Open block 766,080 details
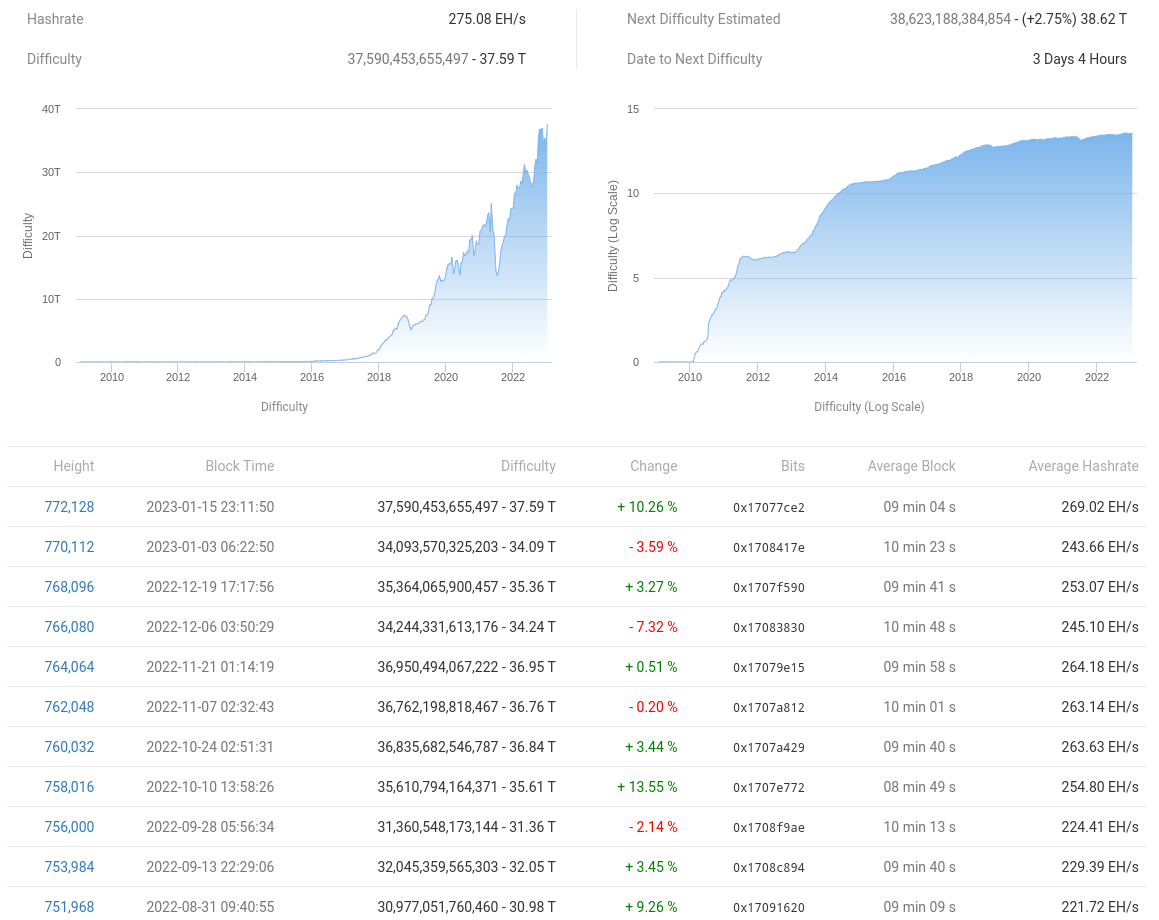This screenshot has height=920, width=1159. [x=69, y=626]
